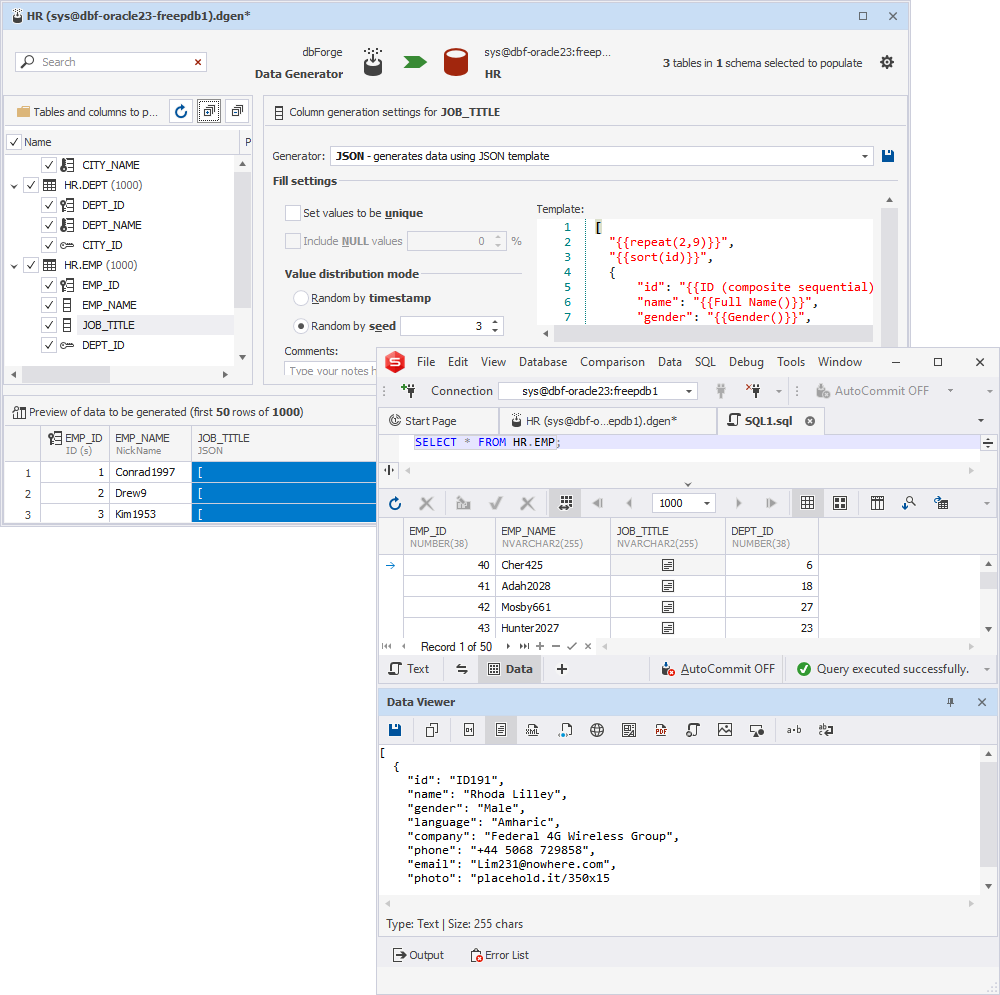Uncheck the CITY_NAME column checkbox

coord(49,165)
